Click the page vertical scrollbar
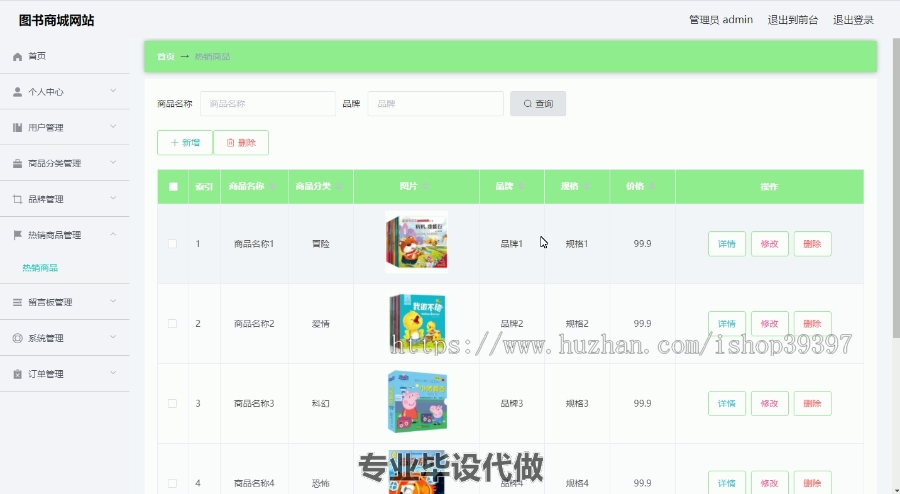 pyautogui.click(x=896, y=189)
